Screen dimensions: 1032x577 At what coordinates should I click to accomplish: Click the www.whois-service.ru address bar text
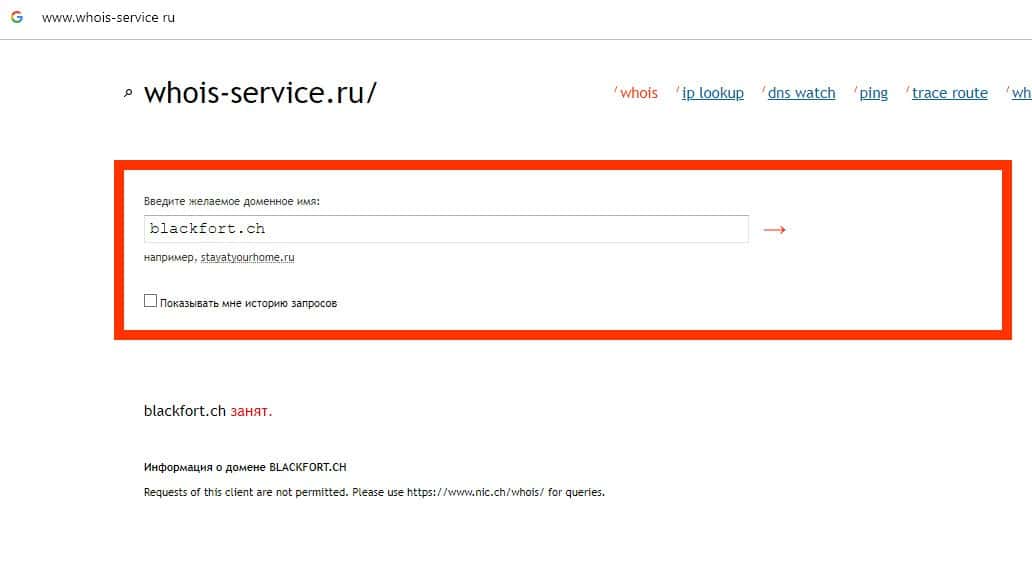point(108,18)
